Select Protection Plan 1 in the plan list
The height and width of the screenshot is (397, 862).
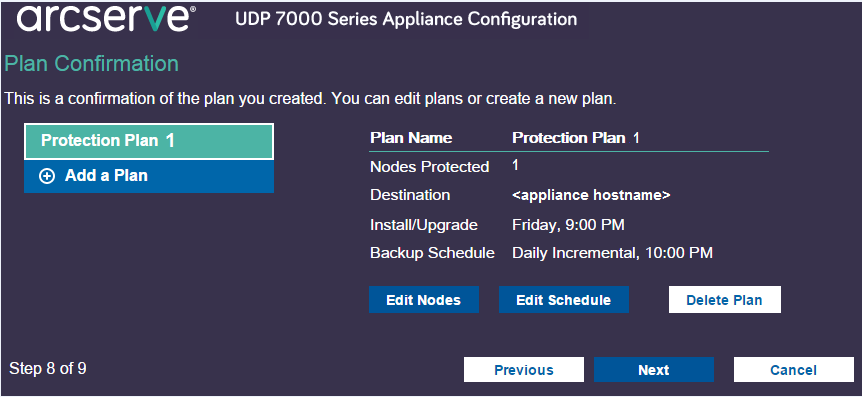[x=149, y=141]
